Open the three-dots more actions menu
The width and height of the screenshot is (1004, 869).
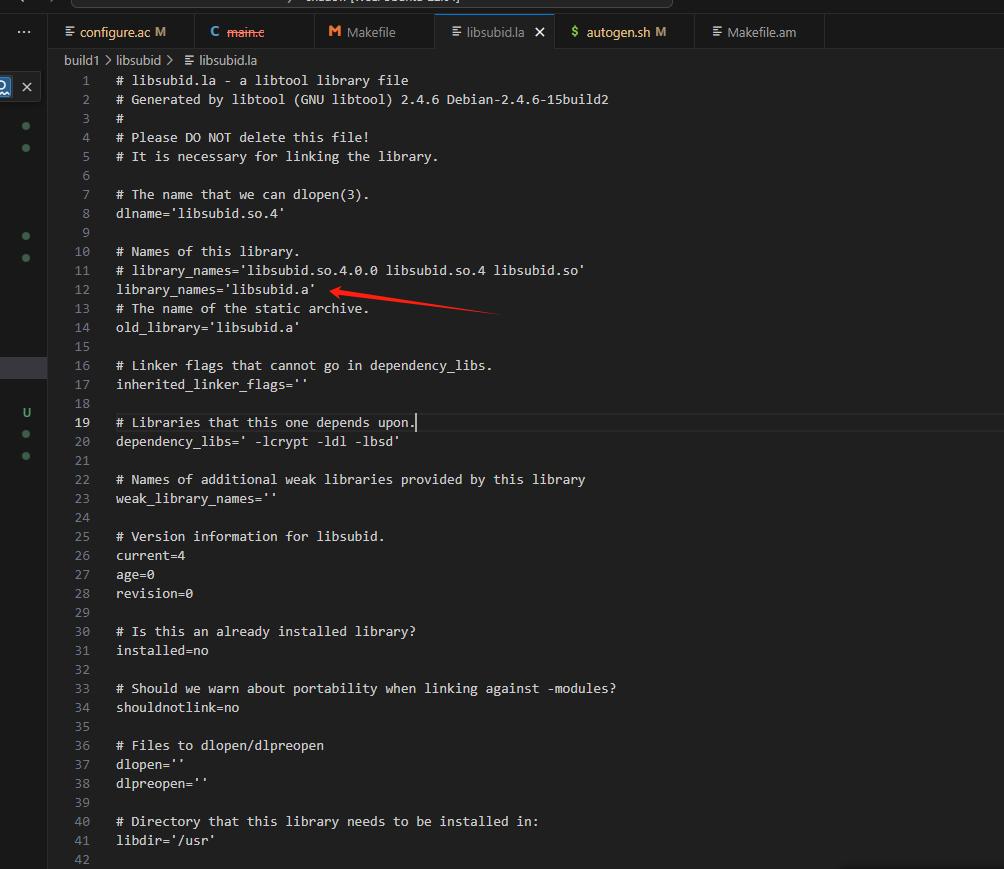pyautogui.click(x=23, y=32)
